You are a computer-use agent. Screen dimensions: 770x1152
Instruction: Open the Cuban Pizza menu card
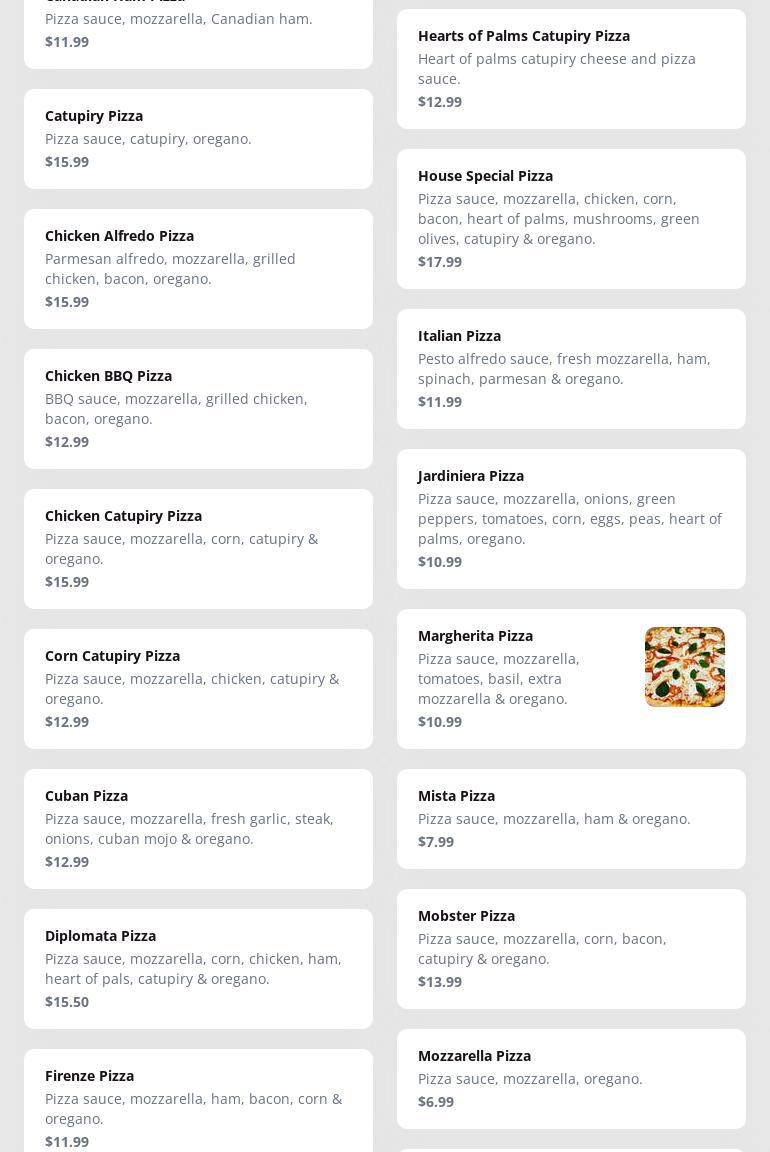[x=198, y=829]
